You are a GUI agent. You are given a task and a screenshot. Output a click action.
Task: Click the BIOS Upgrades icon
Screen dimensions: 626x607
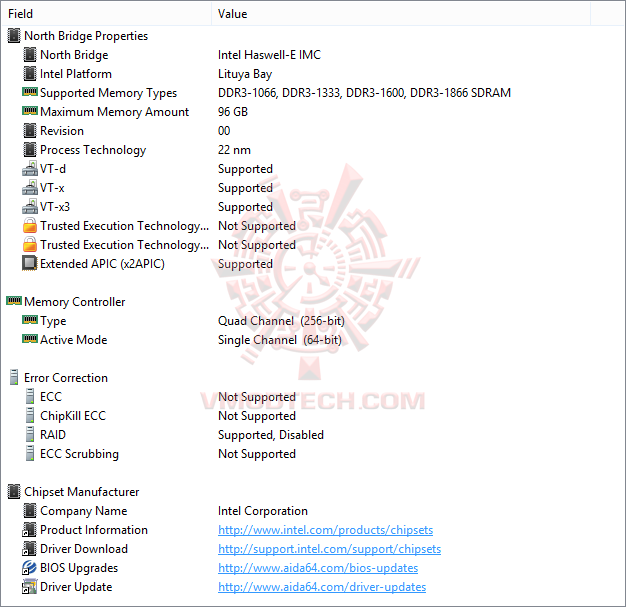(30, 567)
